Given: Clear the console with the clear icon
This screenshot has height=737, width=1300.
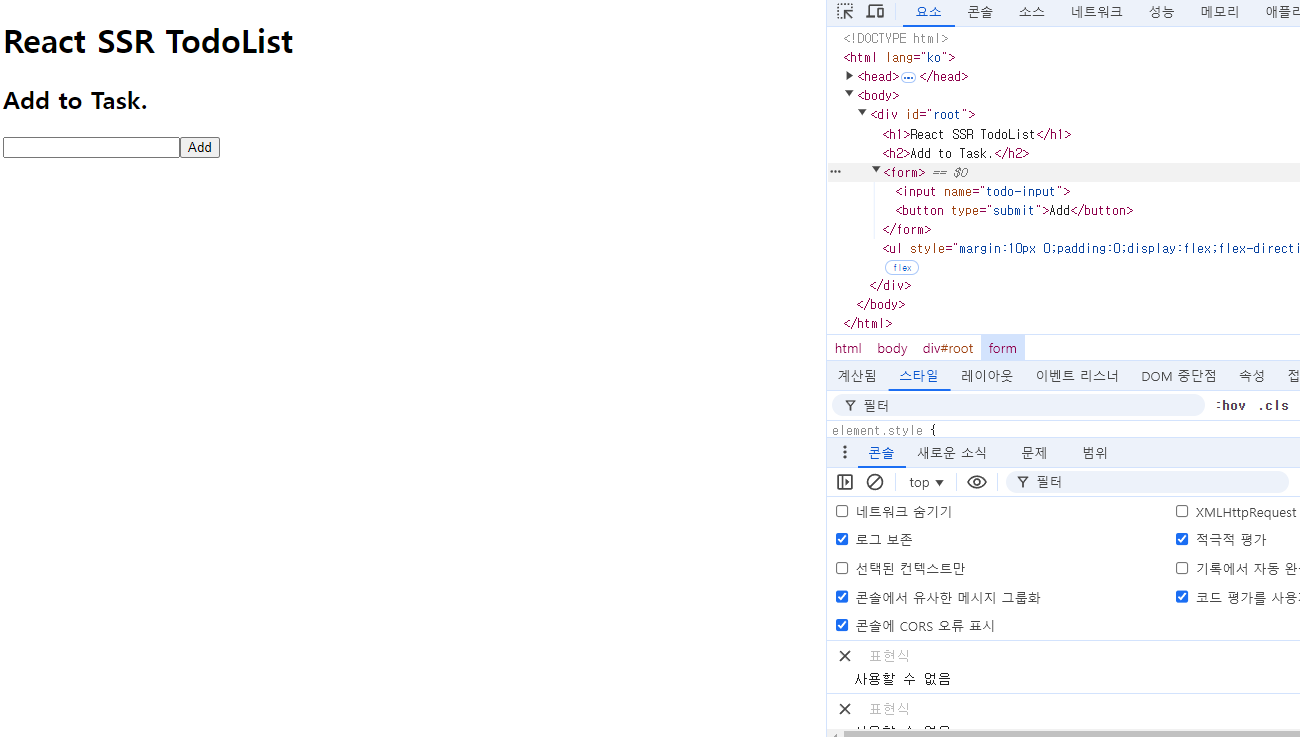Looking at the screenshot, I should point(875,482).
